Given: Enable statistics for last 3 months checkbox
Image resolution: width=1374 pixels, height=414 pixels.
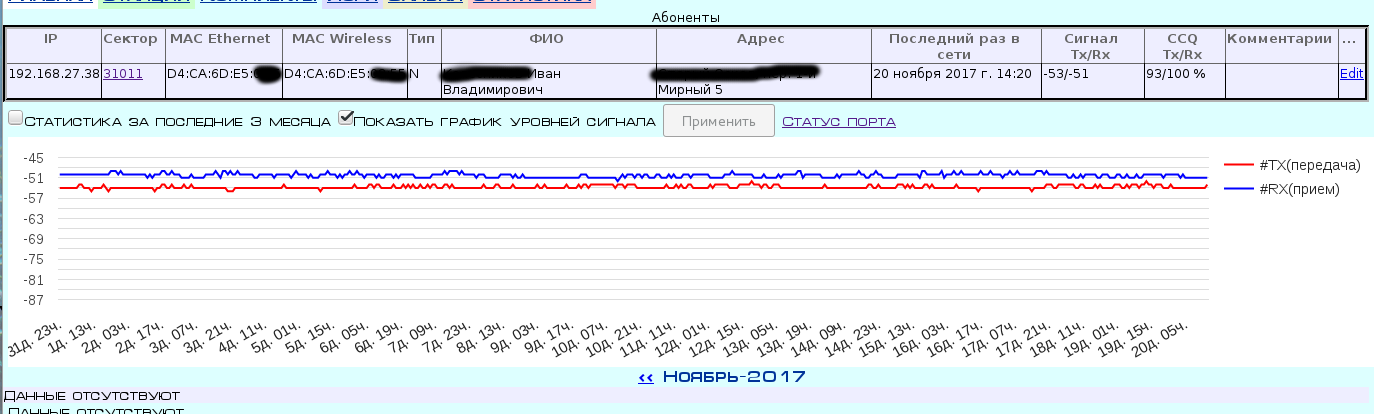Looking at the screenshot, I should point(15,118).
